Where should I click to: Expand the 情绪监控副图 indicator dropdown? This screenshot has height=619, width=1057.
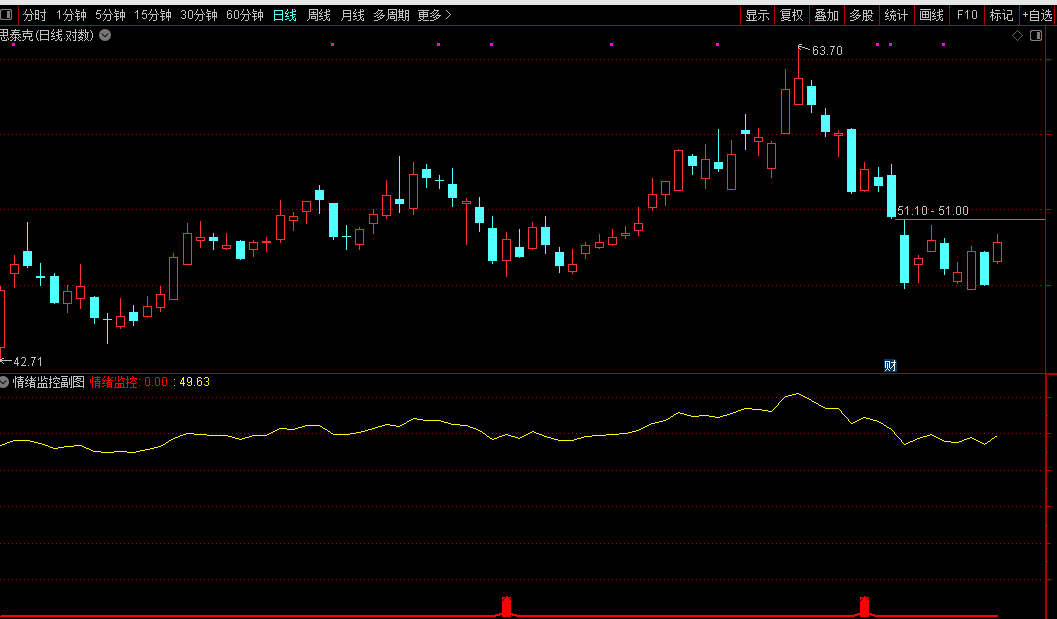coord(4,382)
